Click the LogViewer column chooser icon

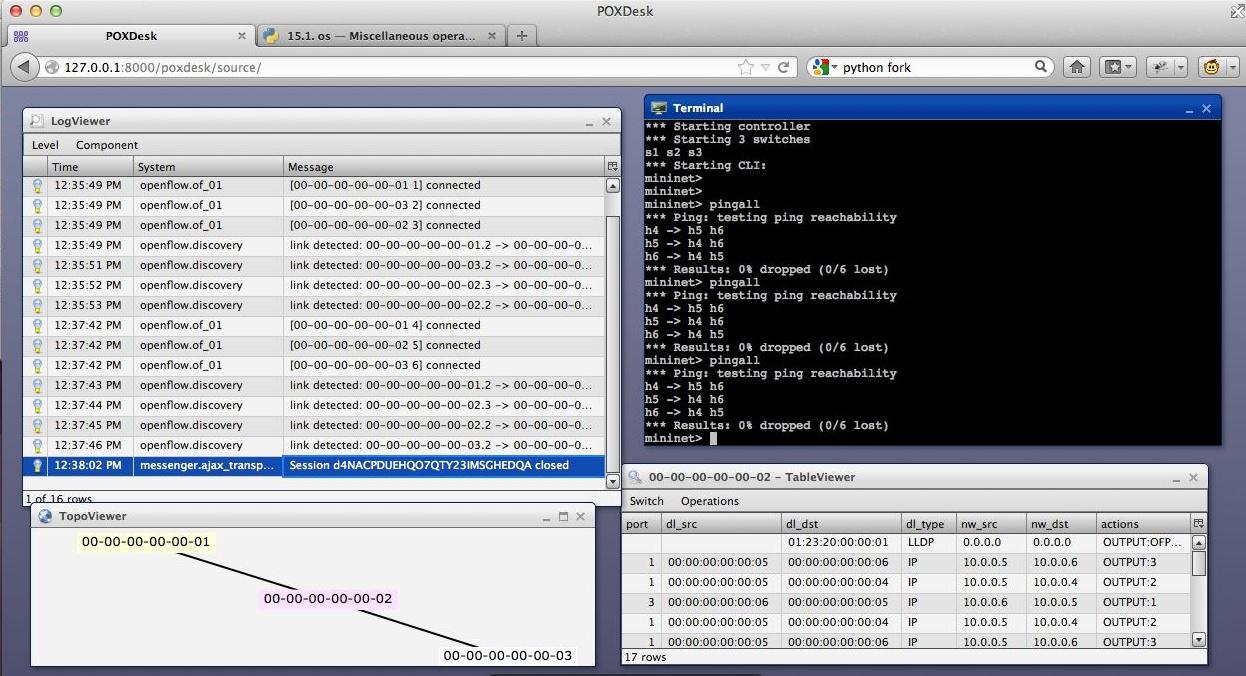(x=612, y=166)
